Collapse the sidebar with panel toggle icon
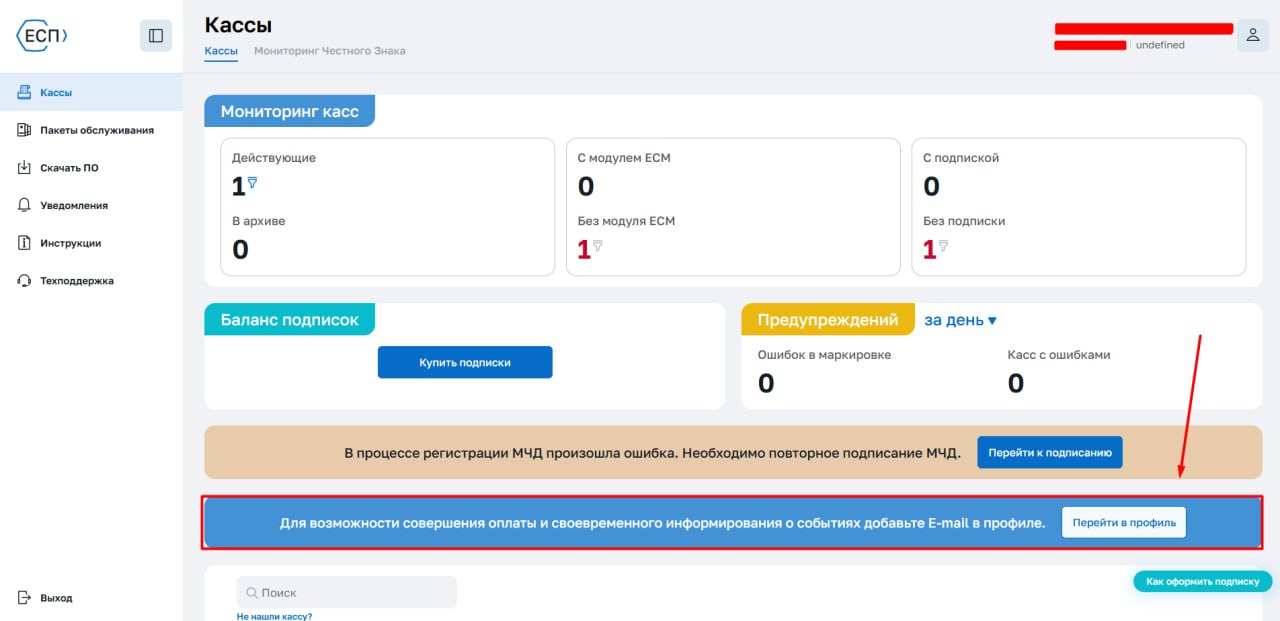This screenshot has width=1280, height=621. point(155,36)
